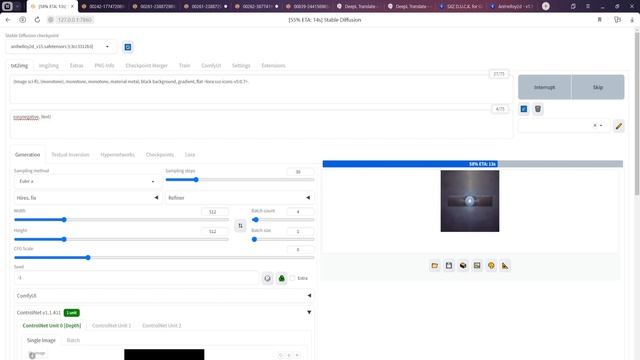
Task: Open the Extras tab
Action: 76,66
